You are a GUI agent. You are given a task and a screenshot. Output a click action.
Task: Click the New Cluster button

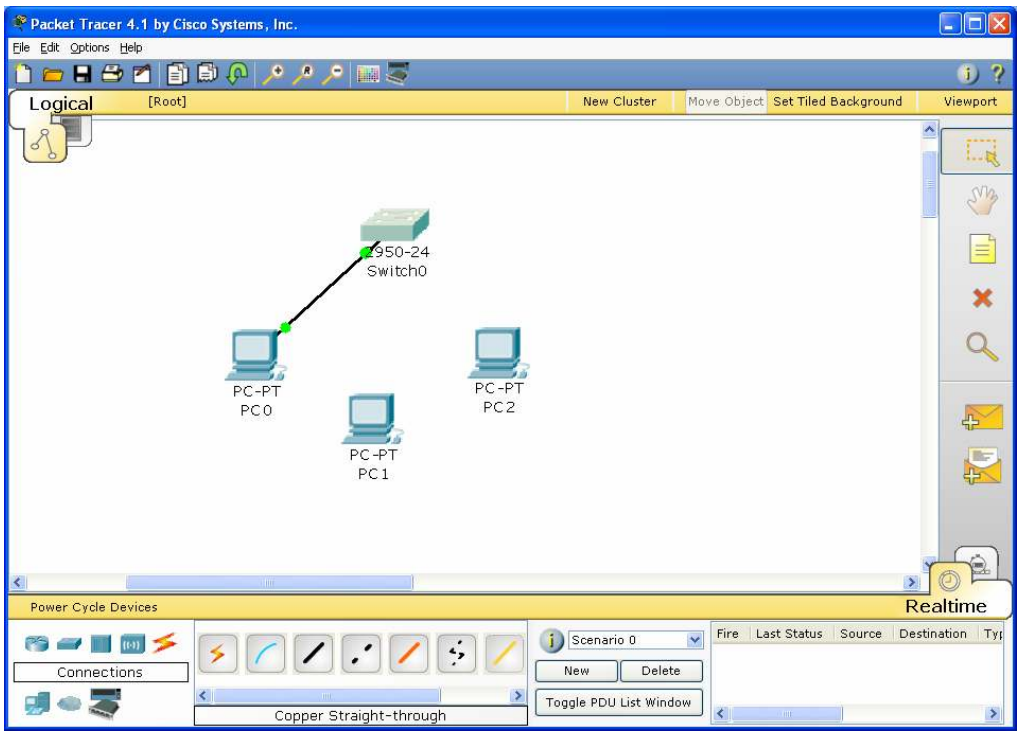point(619,101)
